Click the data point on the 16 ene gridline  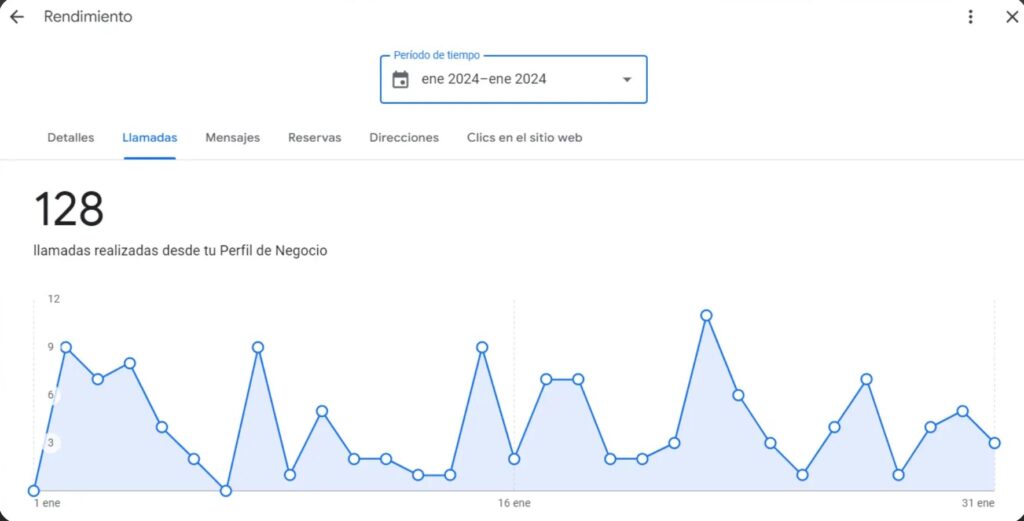coord(514,458)
